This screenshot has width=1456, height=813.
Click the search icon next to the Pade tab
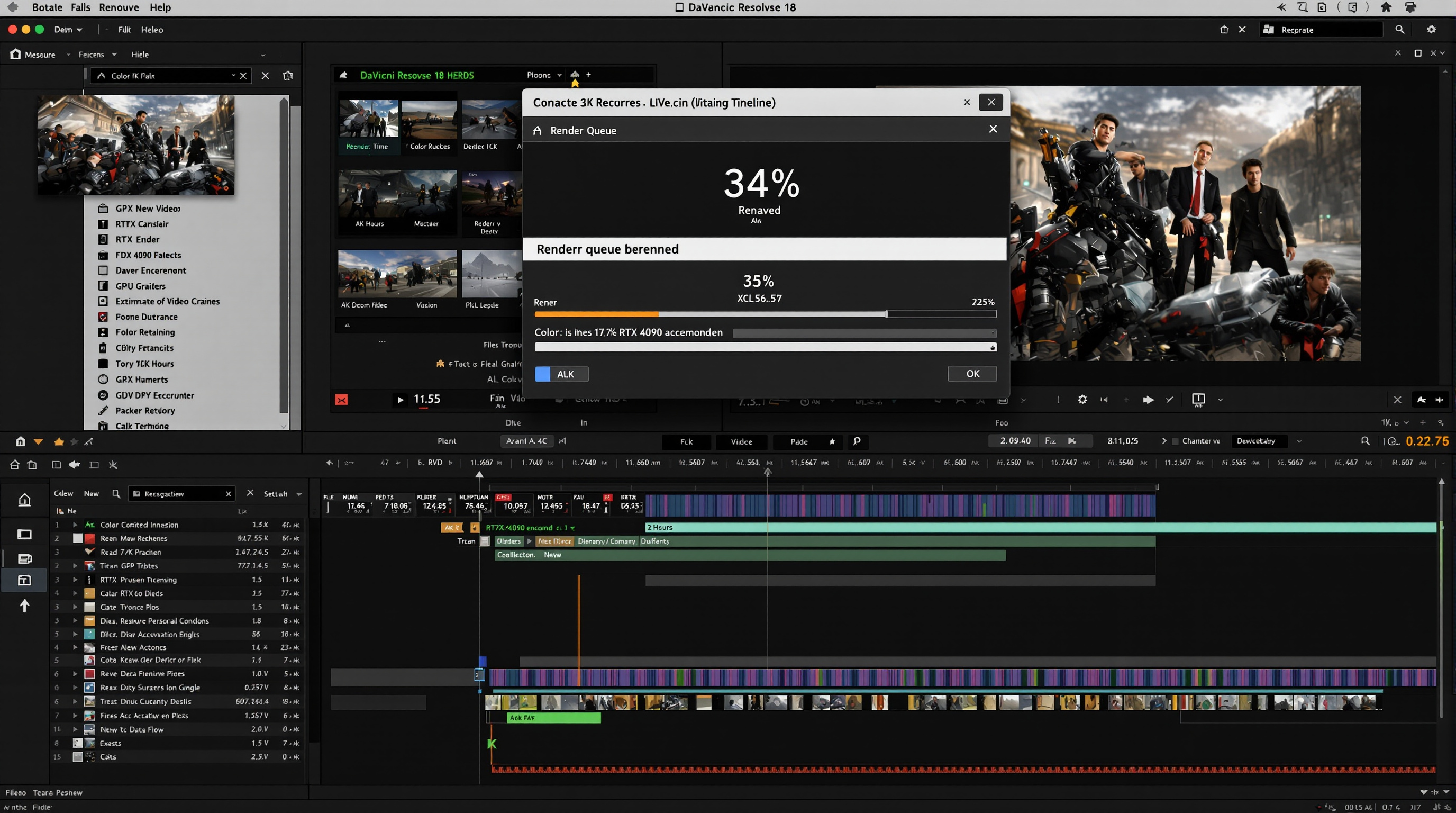click(857, 441)
